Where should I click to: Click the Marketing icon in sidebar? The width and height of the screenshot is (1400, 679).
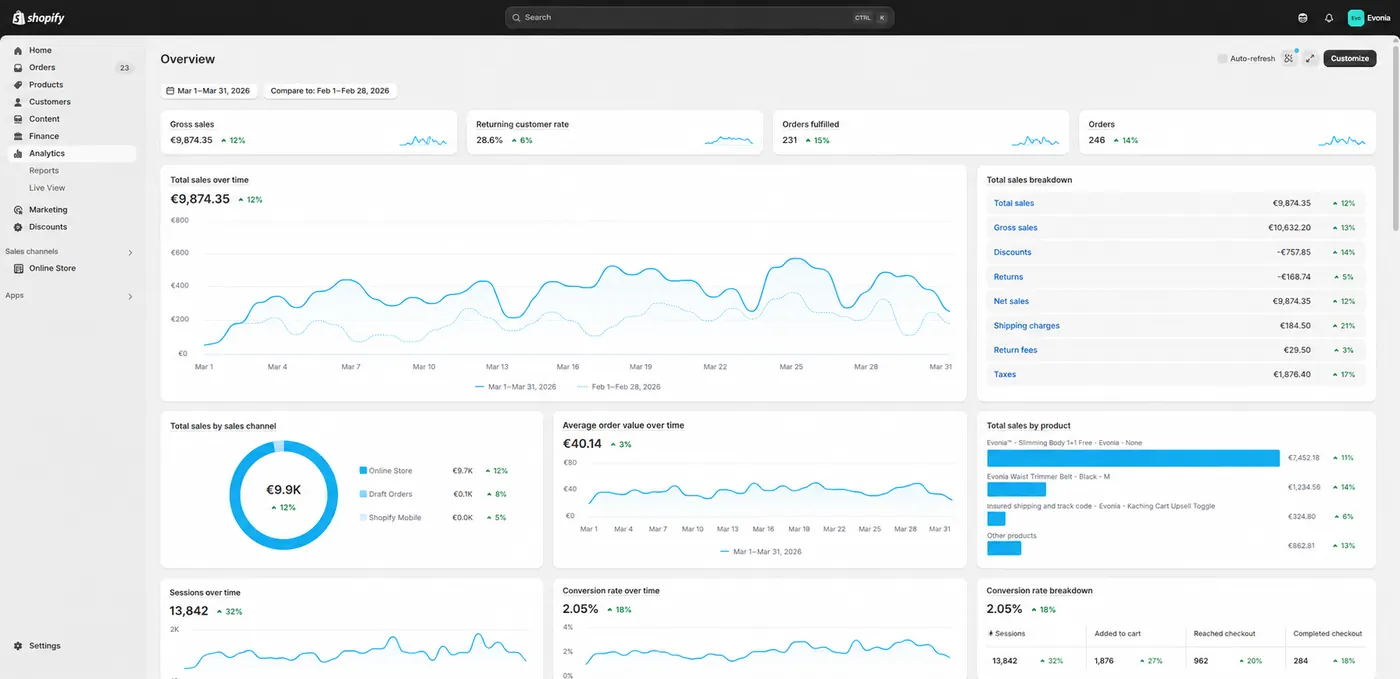(x=18, y=210)
